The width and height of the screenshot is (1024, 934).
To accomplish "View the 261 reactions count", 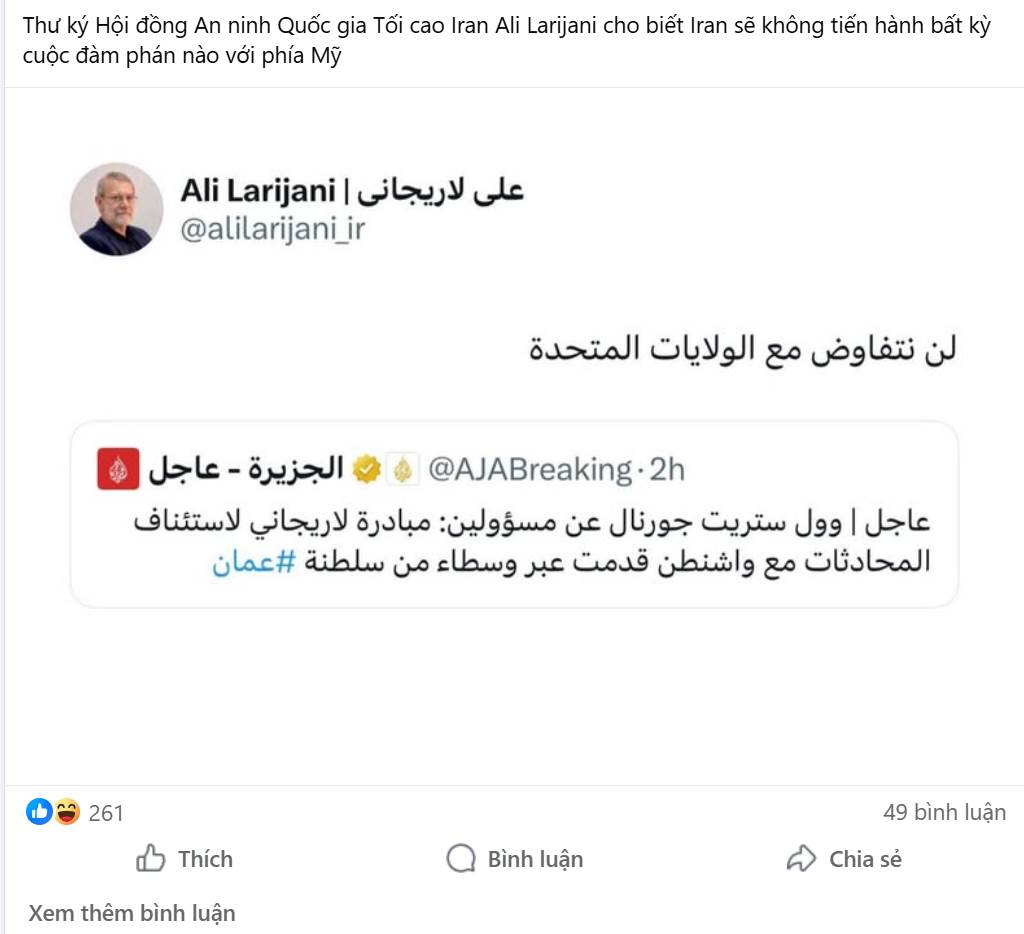I will [x=106, y=813].
